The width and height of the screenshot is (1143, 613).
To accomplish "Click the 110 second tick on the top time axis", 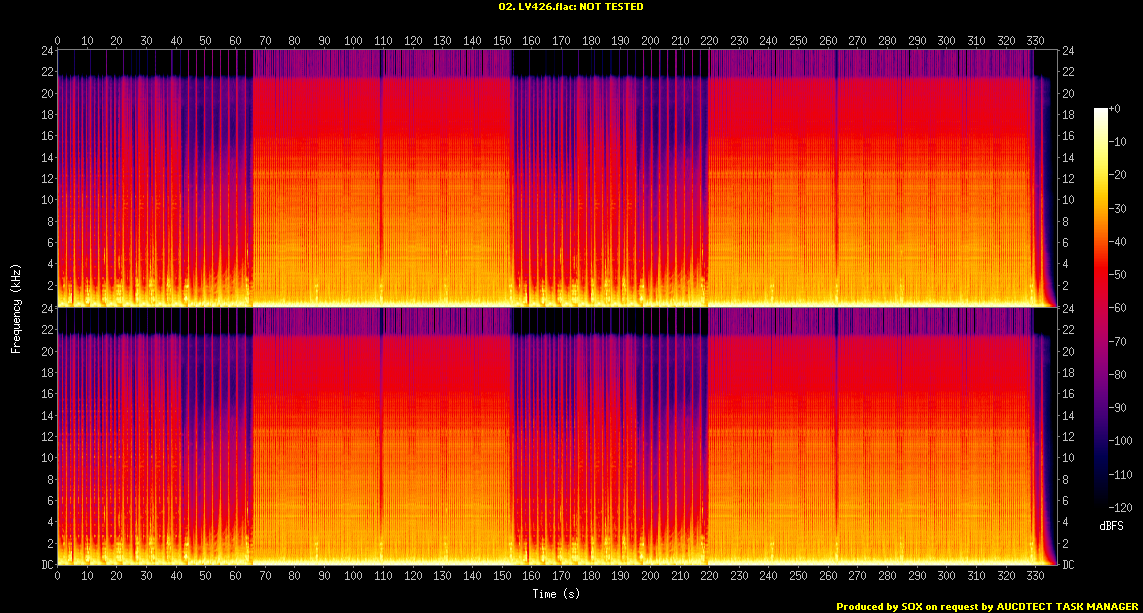I will (383, 41).
